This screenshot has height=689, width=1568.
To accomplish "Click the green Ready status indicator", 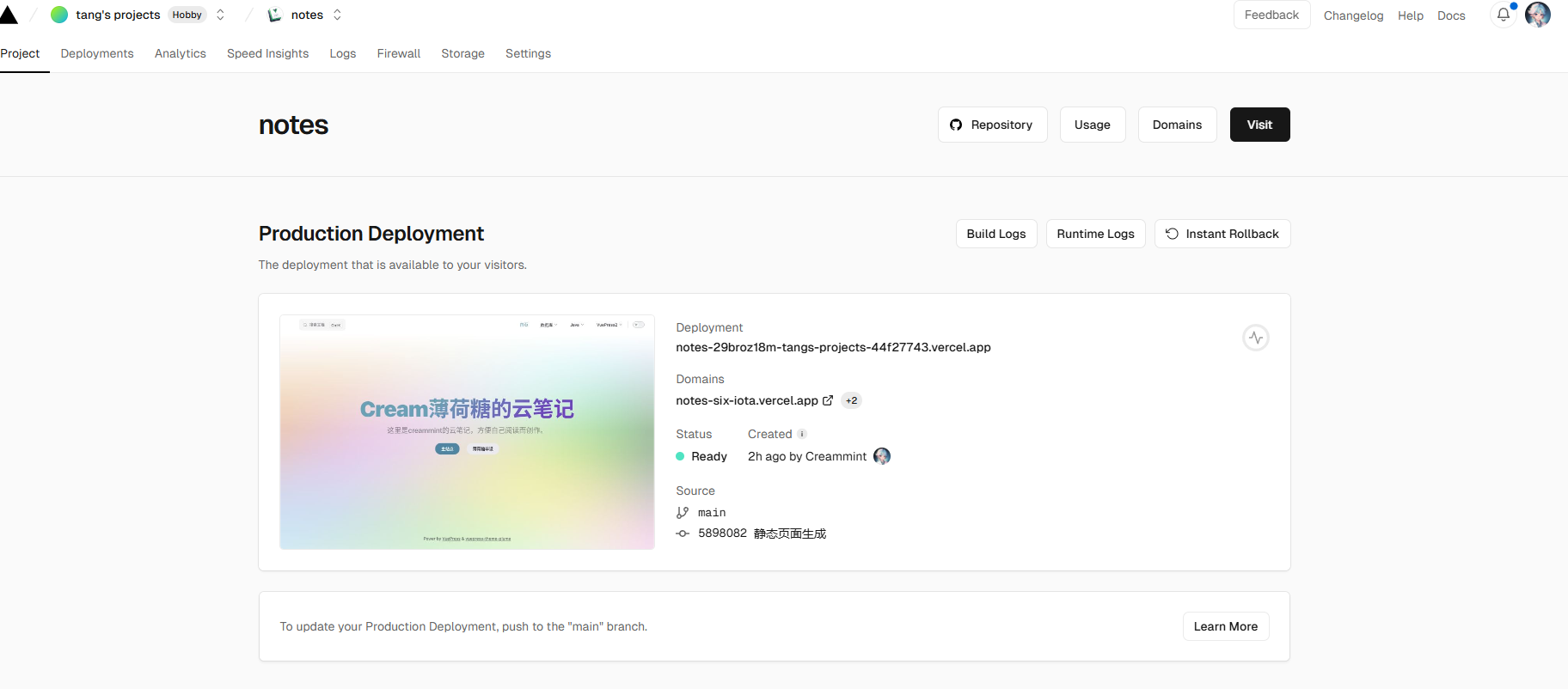I will 680,456.
